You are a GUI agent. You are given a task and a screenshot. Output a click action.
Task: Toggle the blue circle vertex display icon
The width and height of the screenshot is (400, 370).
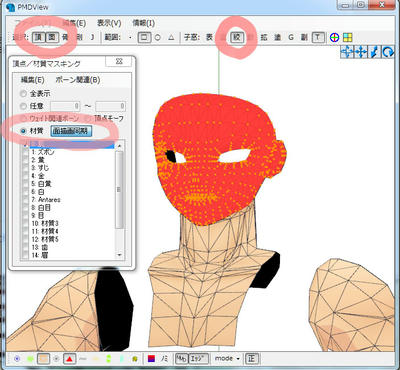coord(17,359)
